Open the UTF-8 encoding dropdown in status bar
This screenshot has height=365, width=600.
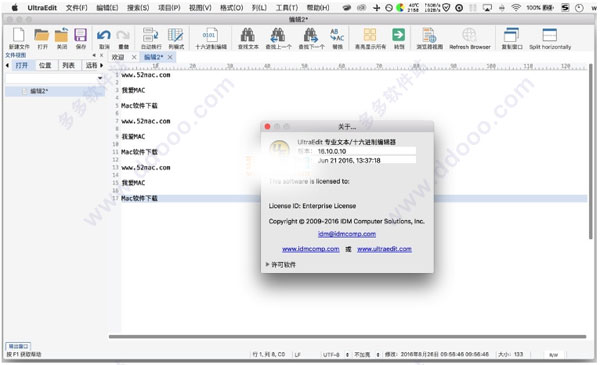336,355
